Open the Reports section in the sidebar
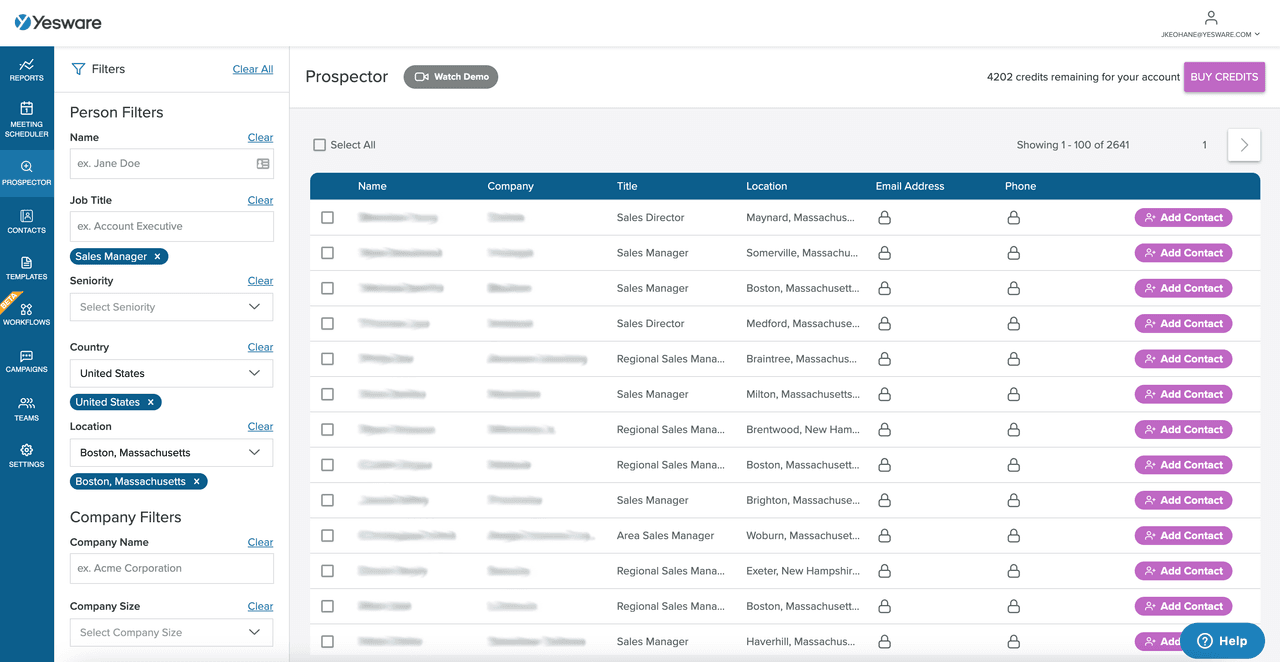 coord(26,70)
